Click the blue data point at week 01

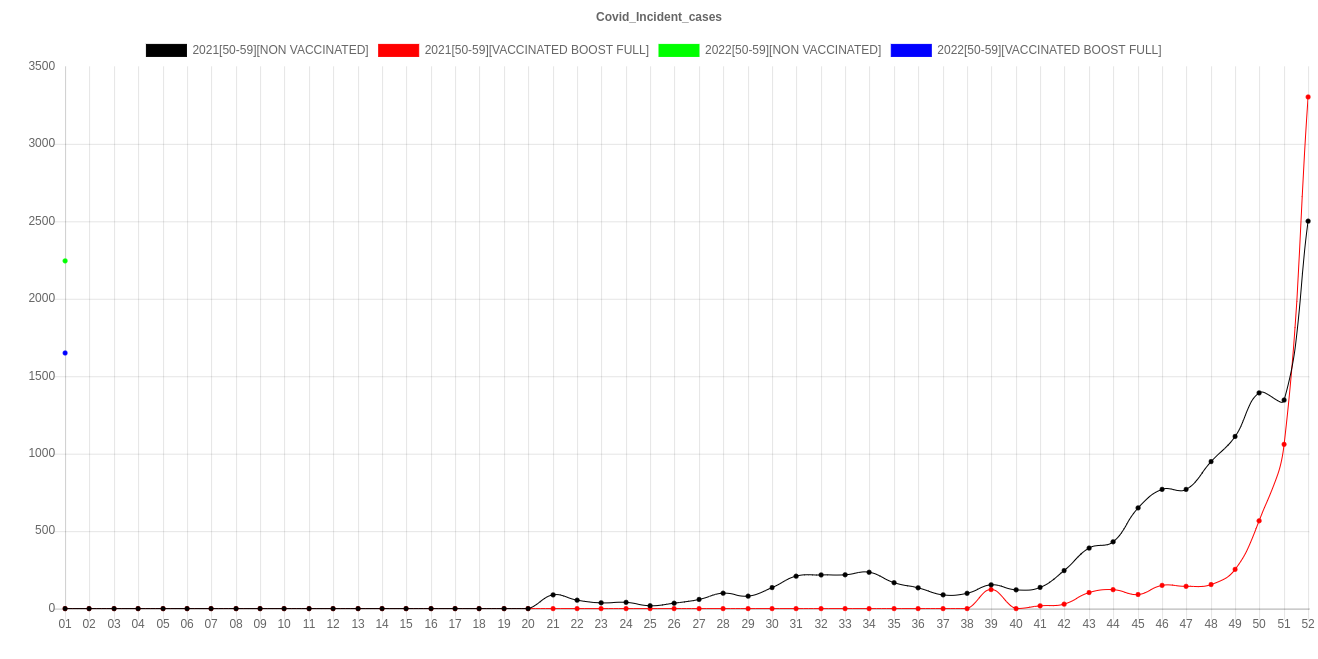coord(65,353)
